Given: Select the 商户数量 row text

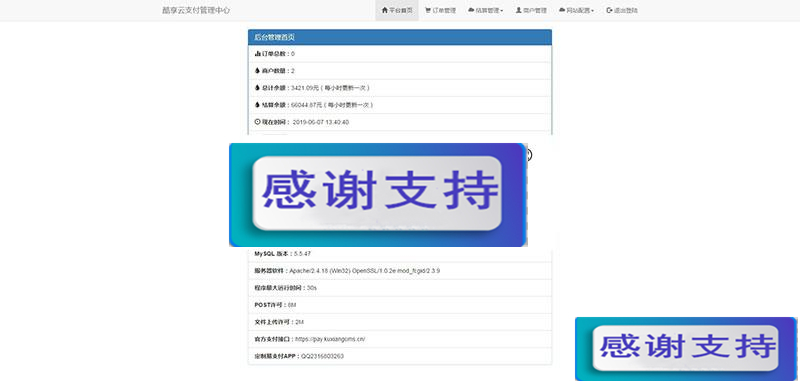Looking at the screenshot, I should (x=274, y=71).
